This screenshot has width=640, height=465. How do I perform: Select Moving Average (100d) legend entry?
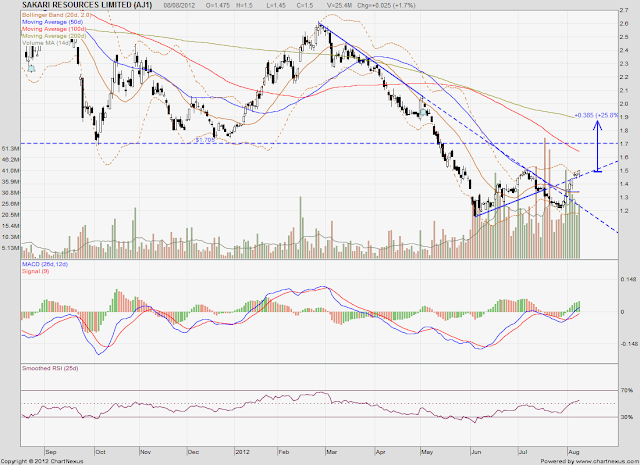point(54,29)
